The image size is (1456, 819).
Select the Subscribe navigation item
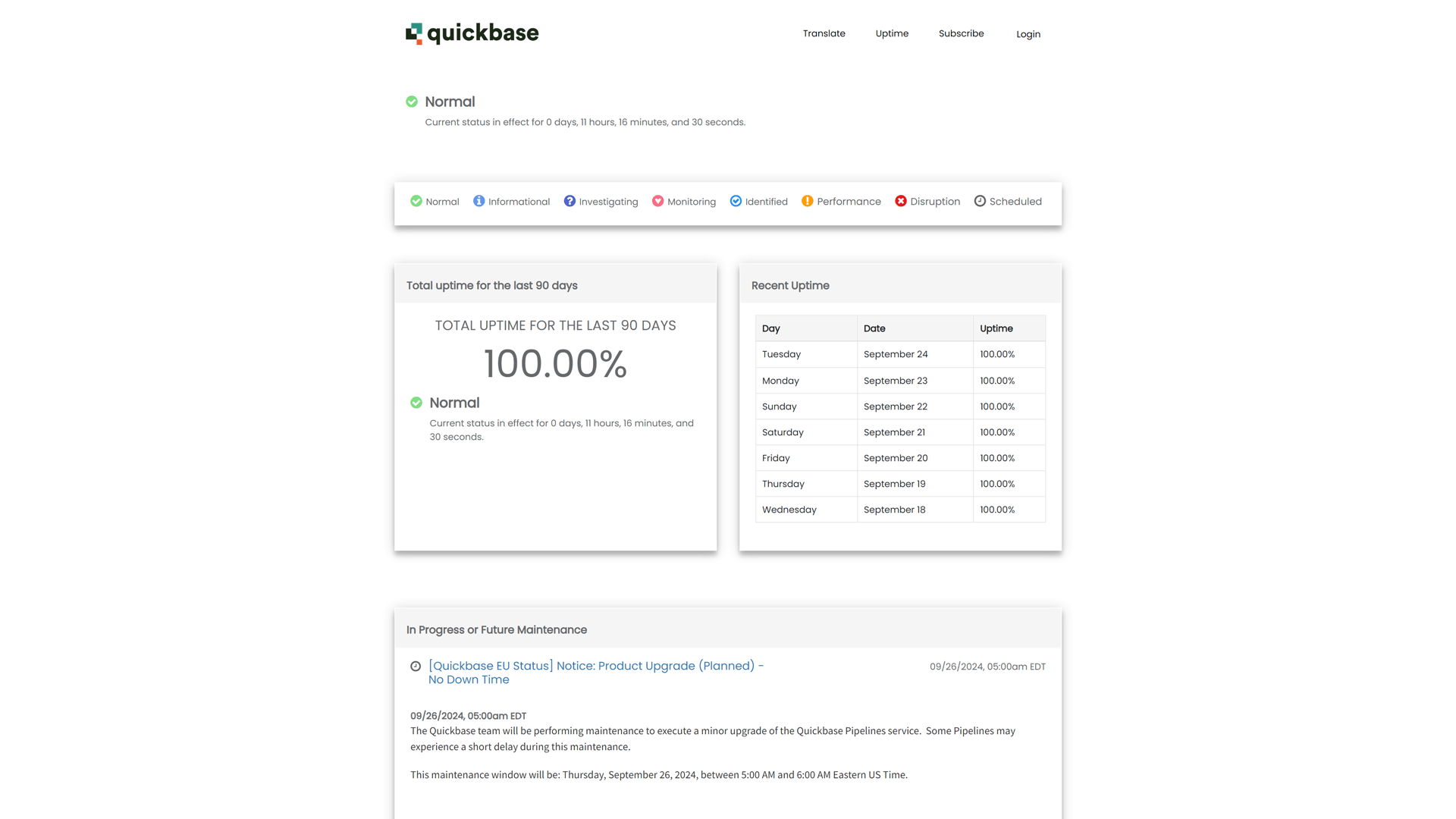coord(961,33)
